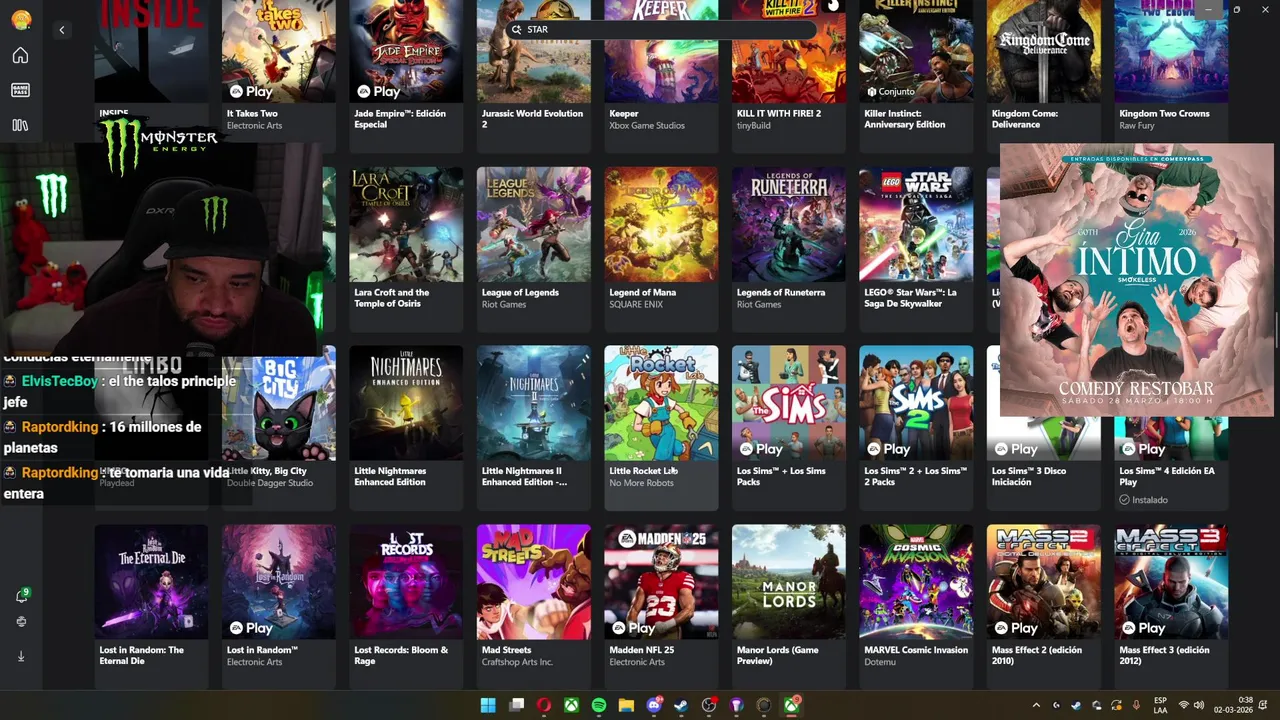Go back with the left arrow button
This screenshot has height=720, width=1280.
click(61, 30)
